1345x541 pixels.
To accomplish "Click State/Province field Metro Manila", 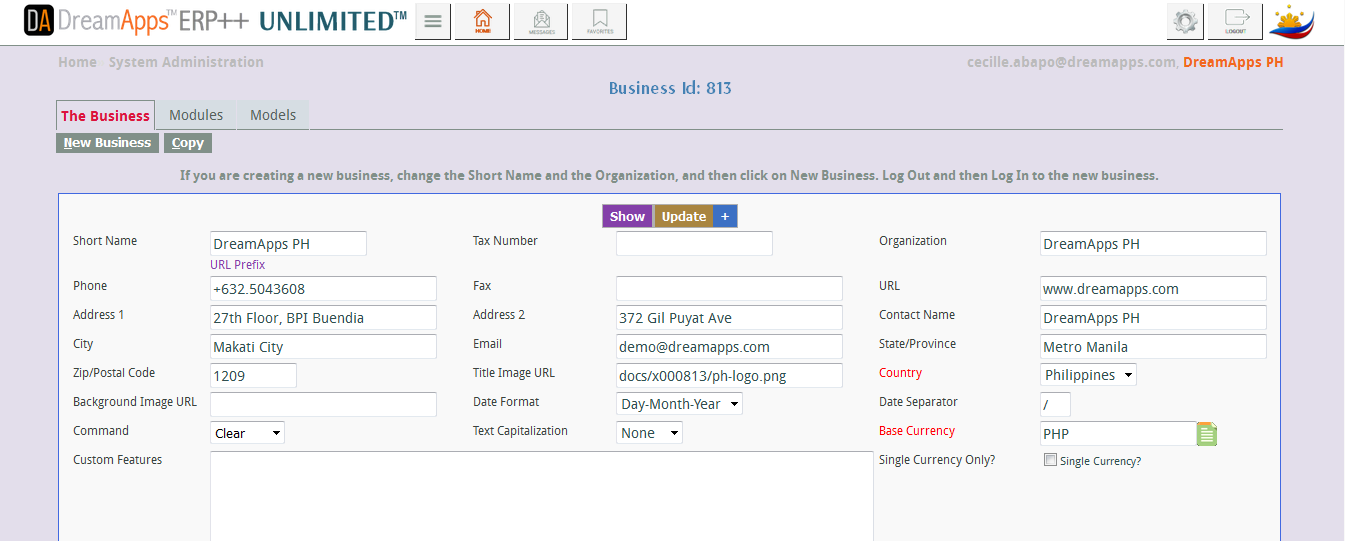I will [1153, 347].
